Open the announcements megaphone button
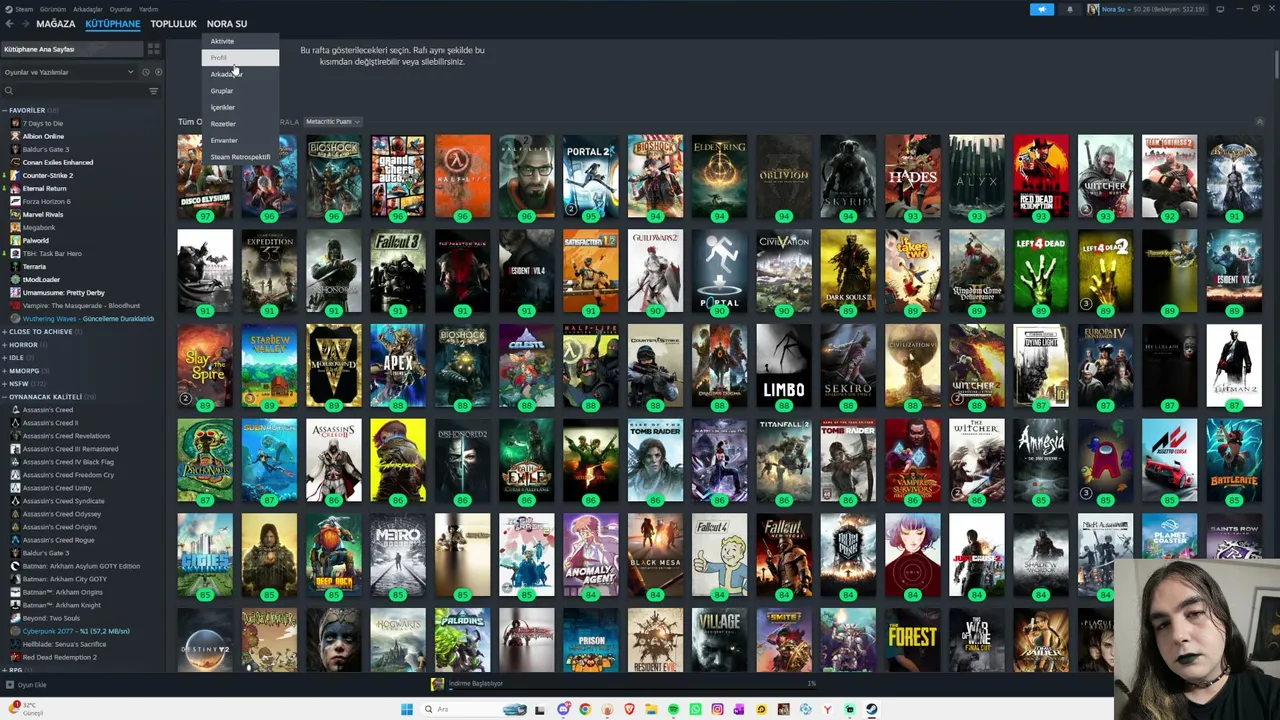1280x720 pixels. pos(1041,9)
